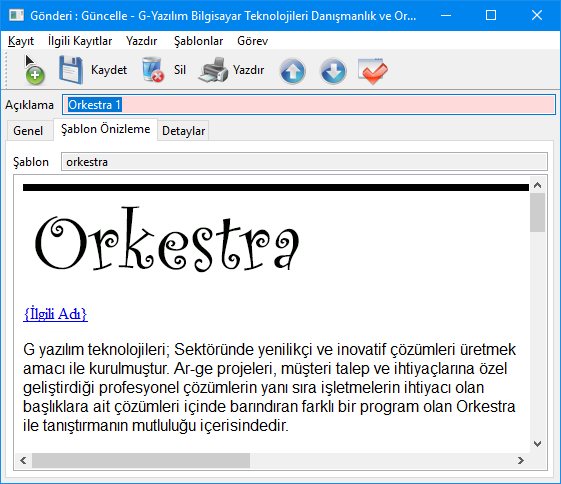Click the application icon in title bar
The height and width of the screenshot is (484, 561).
(16, 15)
